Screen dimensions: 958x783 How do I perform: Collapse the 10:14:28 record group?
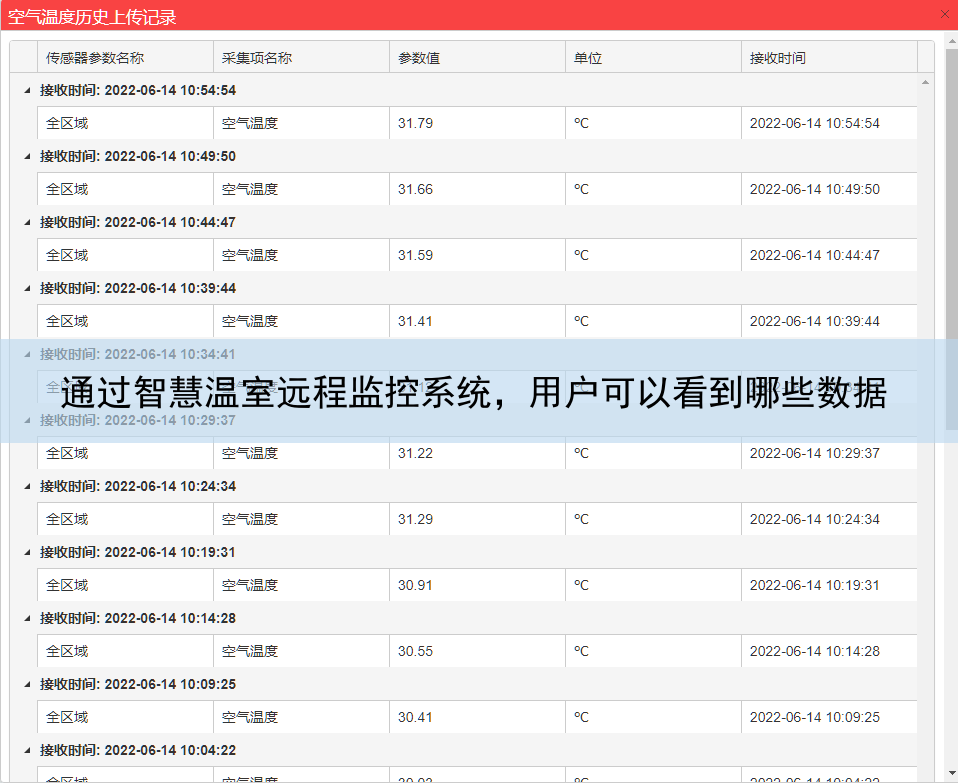coord(27,618)
